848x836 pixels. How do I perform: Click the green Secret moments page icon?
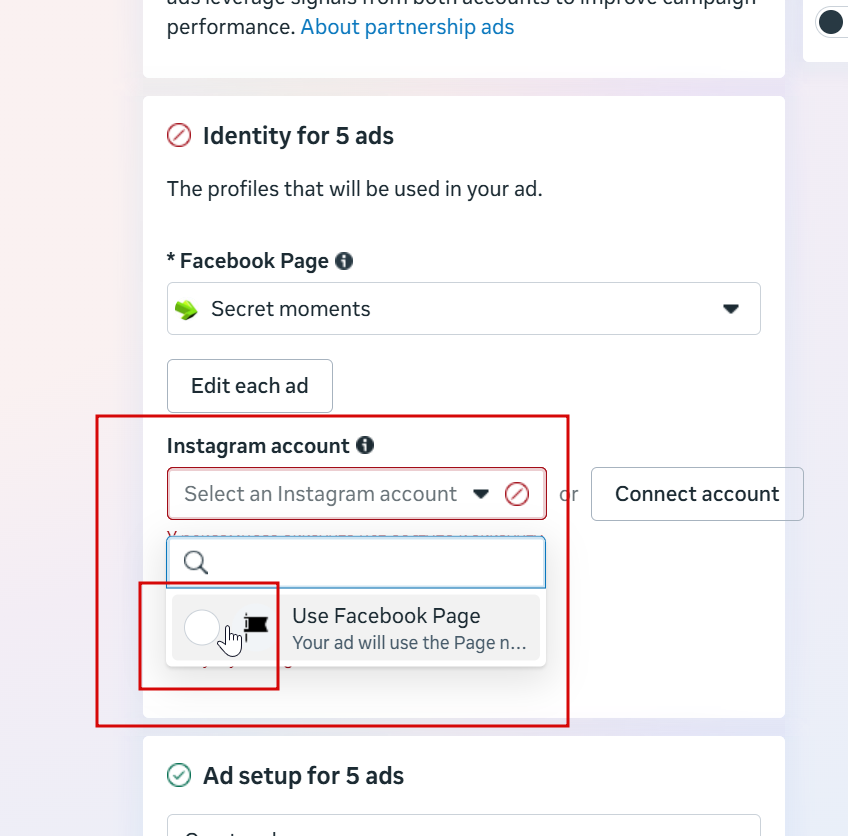tap(187, 309)
